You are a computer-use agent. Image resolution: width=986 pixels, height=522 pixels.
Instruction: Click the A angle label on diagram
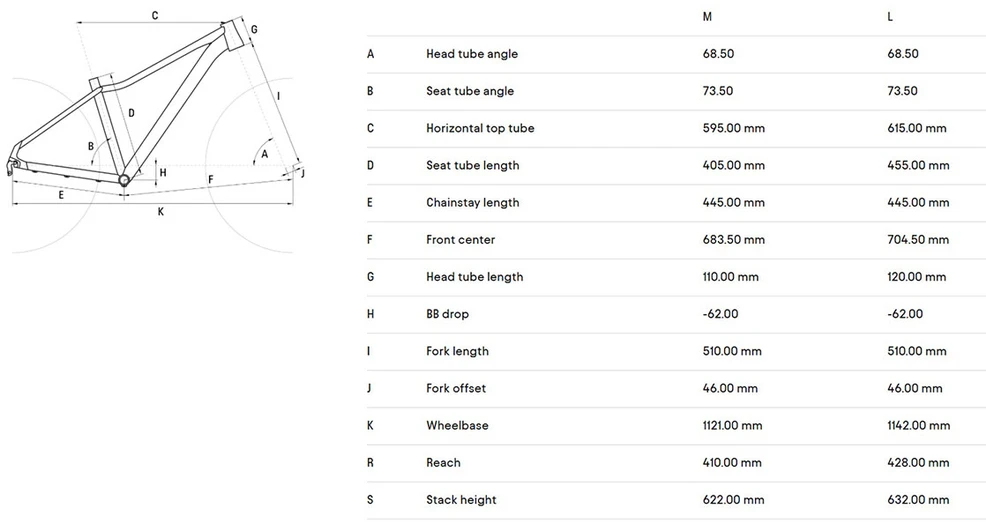(x=265, y=154)
